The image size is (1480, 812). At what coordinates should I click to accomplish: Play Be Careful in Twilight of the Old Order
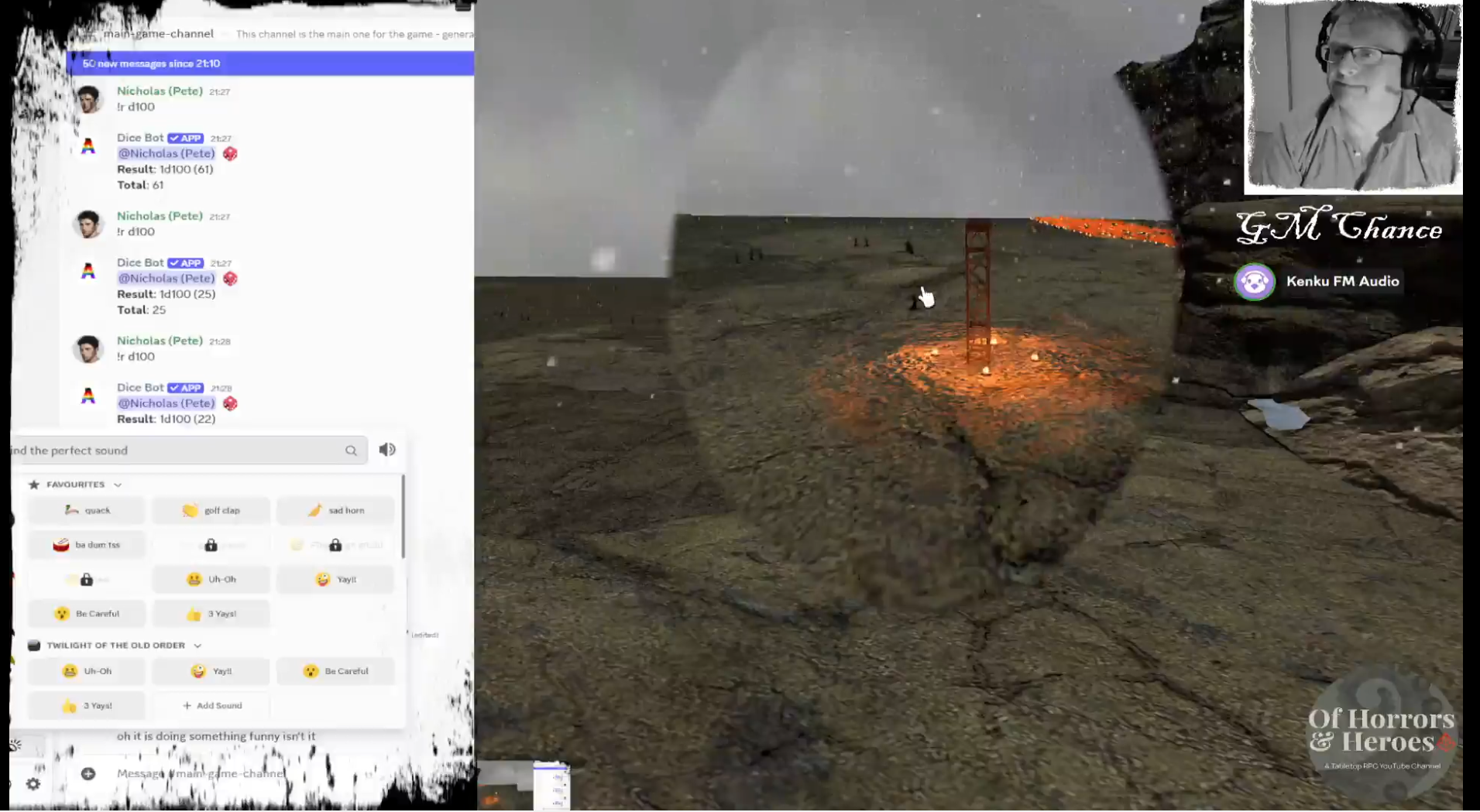point(335,671)
